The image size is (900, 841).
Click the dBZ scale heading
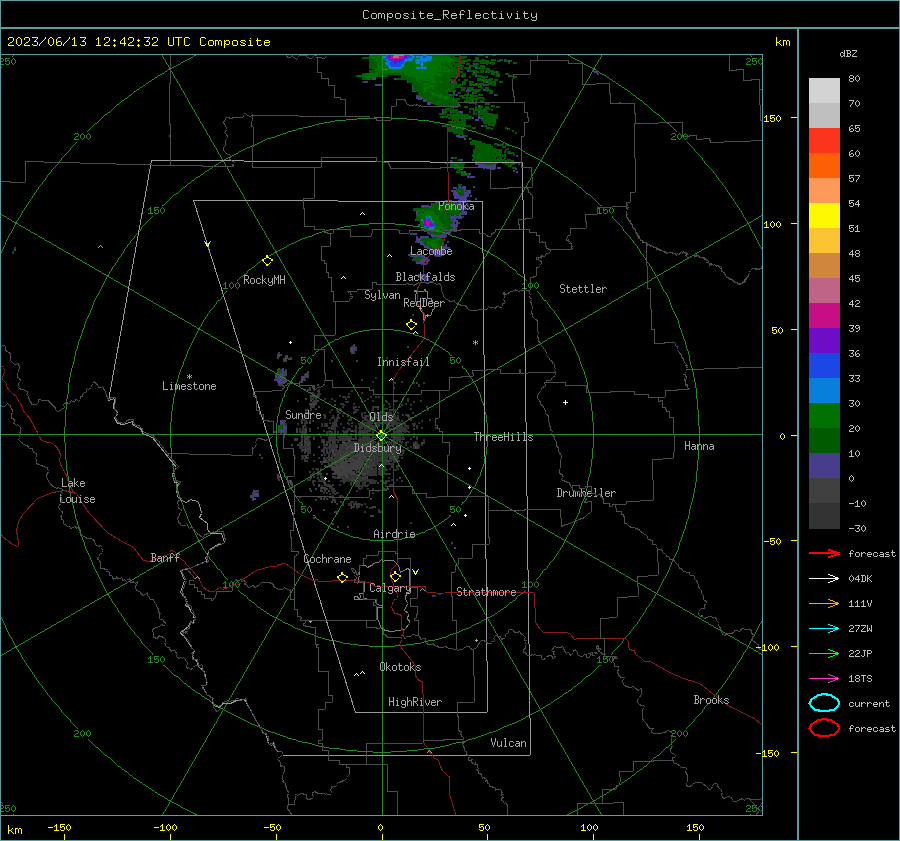(848, 53)
